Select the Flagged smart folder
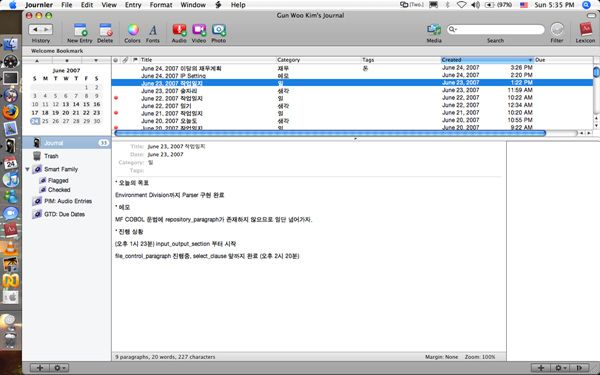Viewport: 600px width, 375px height. click(58, 180)
